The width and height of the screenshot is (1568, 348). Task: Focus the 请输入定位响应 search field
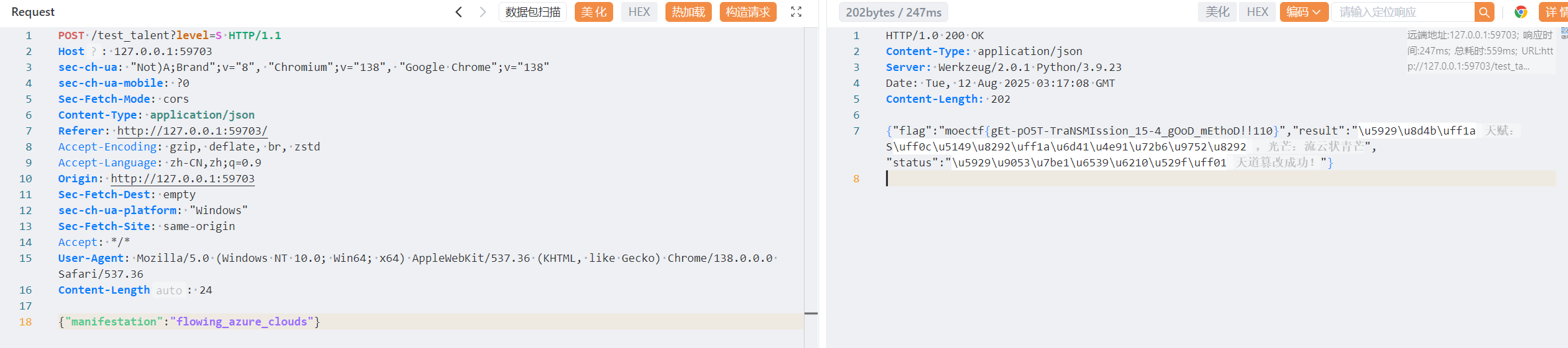[1402, 12]
